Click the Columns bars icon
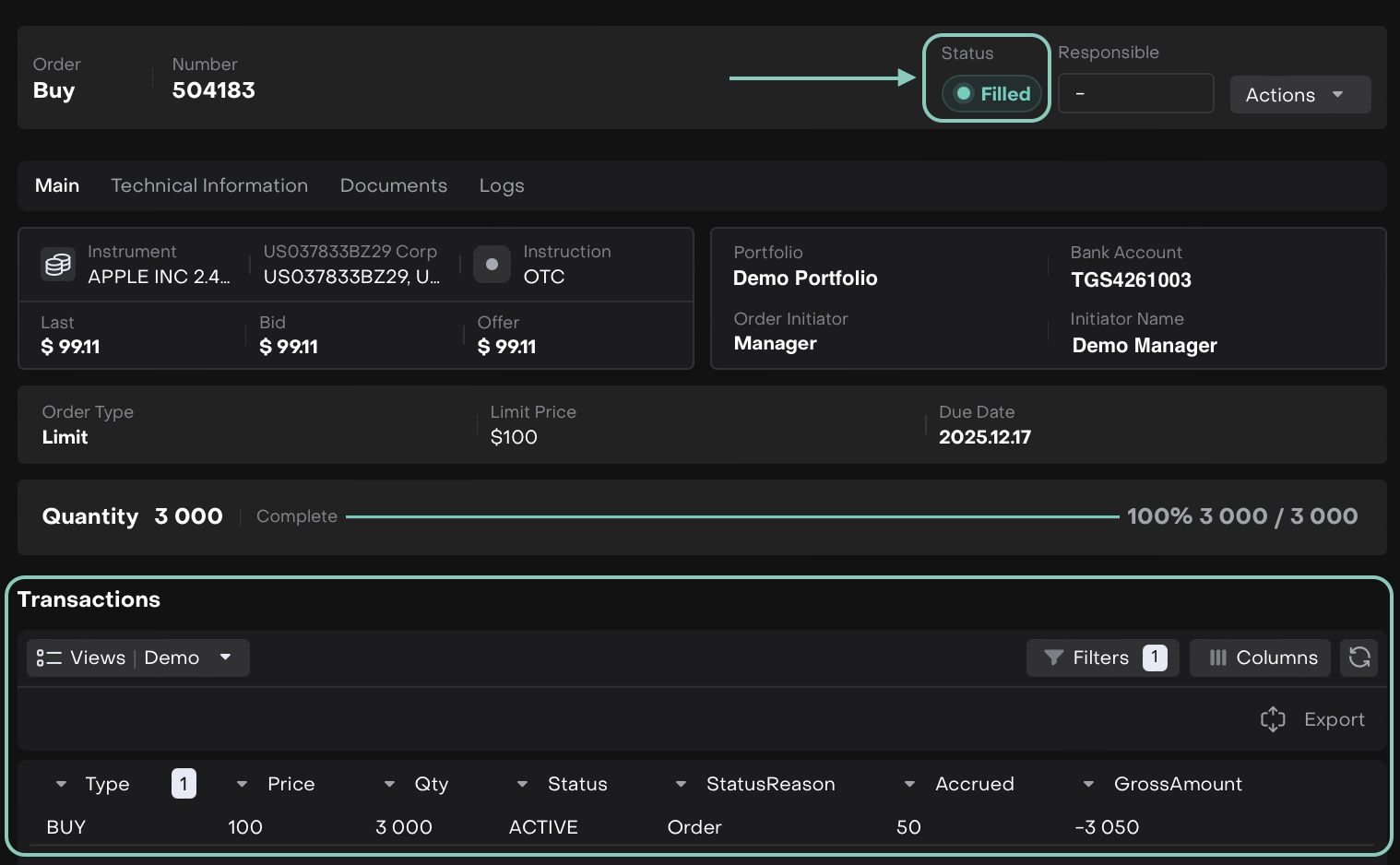 (x=1217, y=658)
